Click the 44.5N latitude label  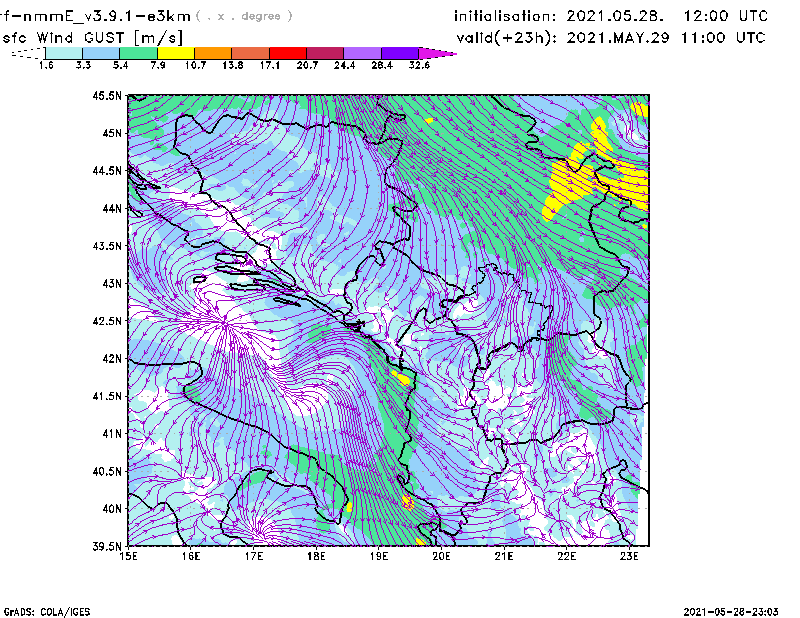tap(107, 170)
